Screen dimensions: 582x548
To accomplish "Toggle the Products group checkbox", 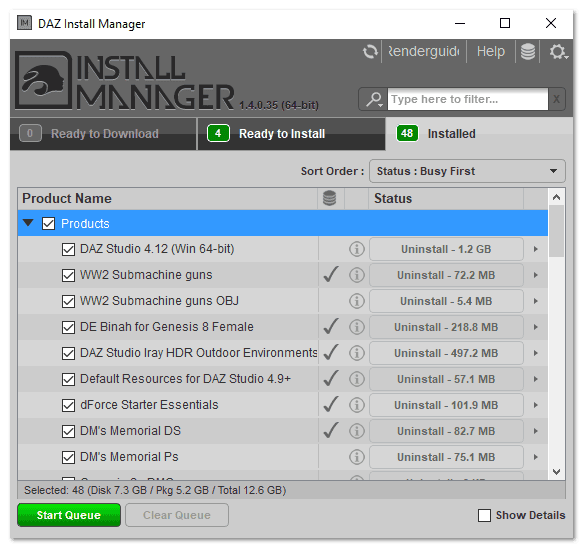I will [x=49, y=224].
